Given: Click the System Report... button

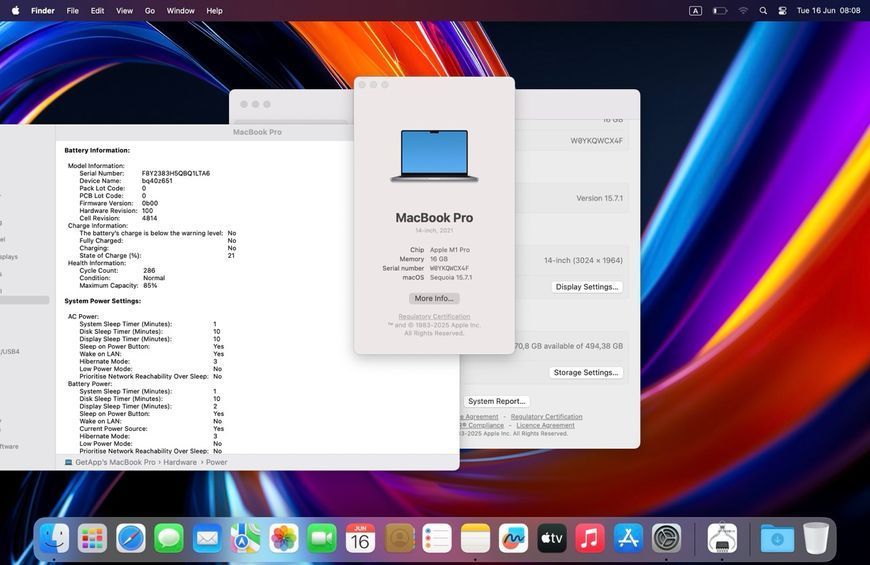Looking at the screenshot, I should 497,401.
